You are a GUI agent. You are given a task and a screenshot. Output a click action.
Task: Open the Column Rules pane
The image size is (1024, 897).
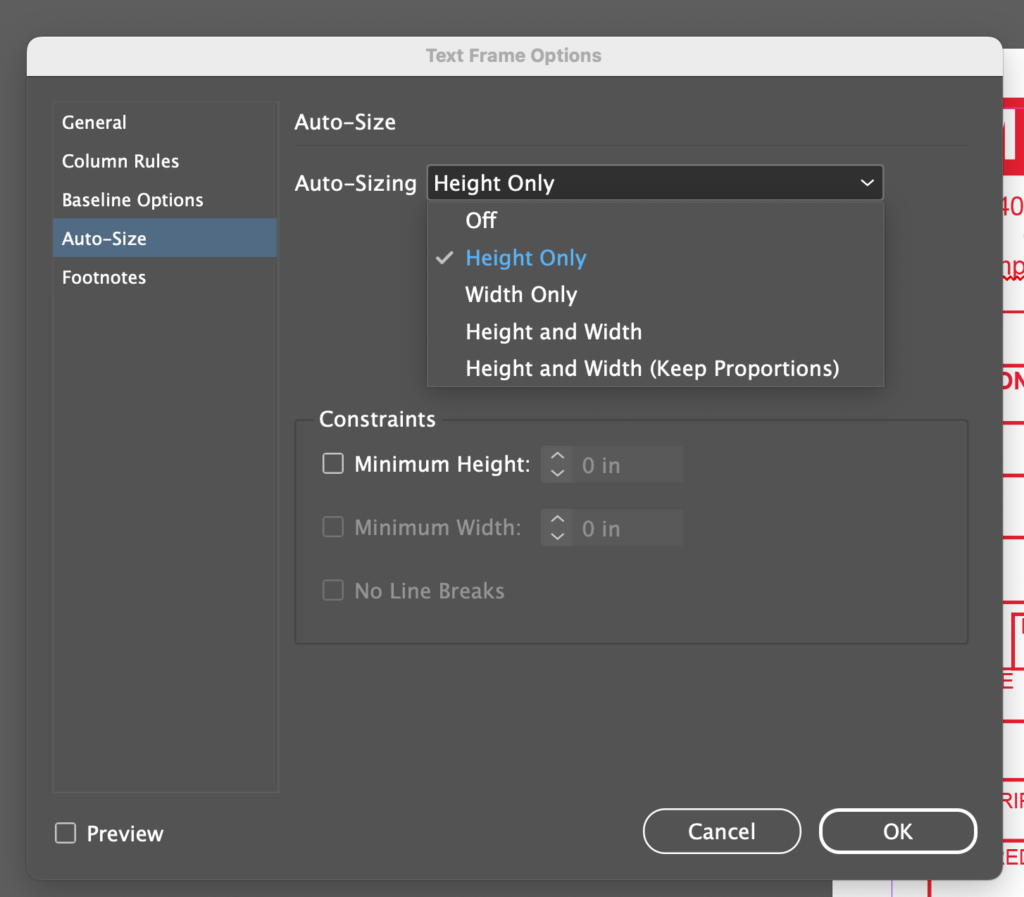pyautogui.click(x=120, y=161)
